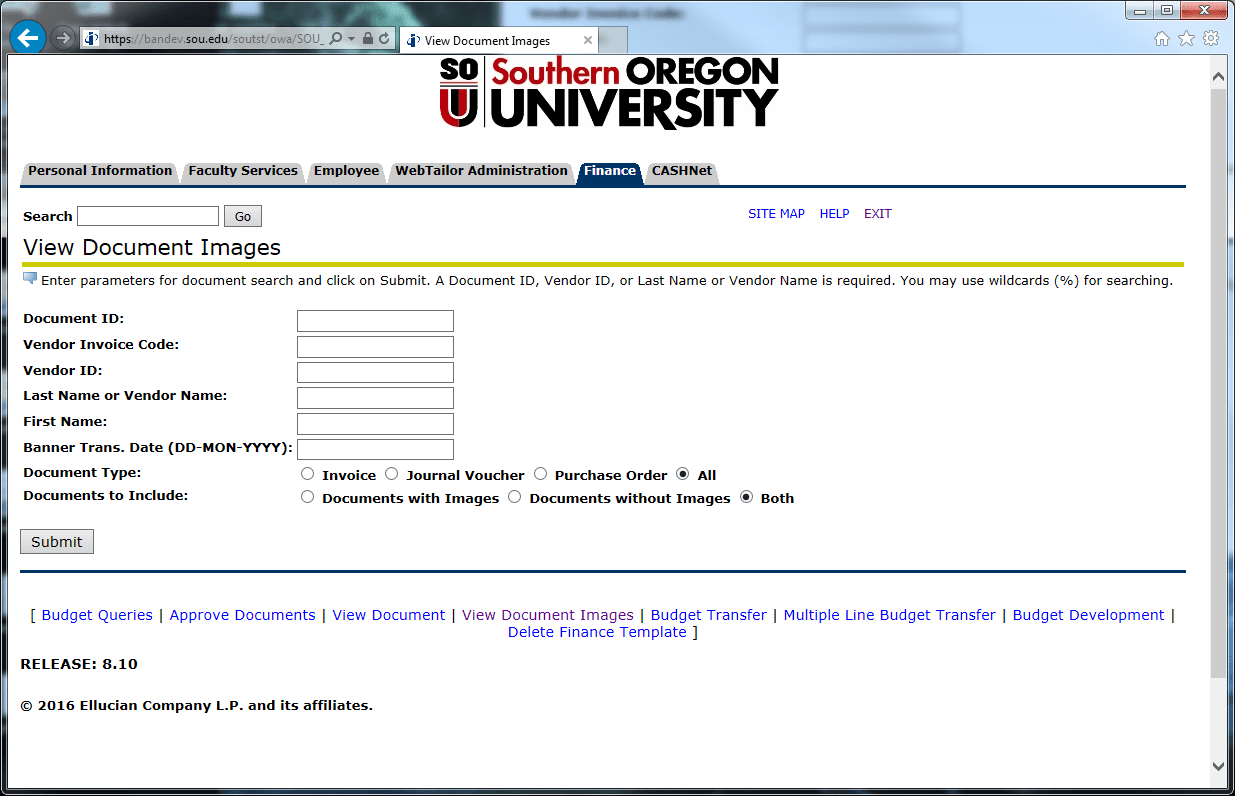1235x796 pixels.
Task: Submit the document search form
Action: pyautogui.click(x=57, y=542)
